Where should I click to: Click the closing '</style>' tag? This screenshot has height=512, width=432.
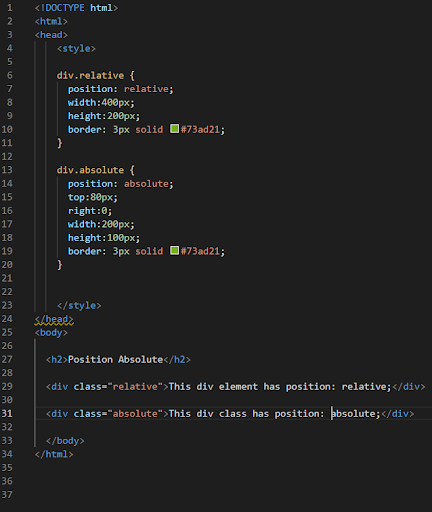pos(79,305)
